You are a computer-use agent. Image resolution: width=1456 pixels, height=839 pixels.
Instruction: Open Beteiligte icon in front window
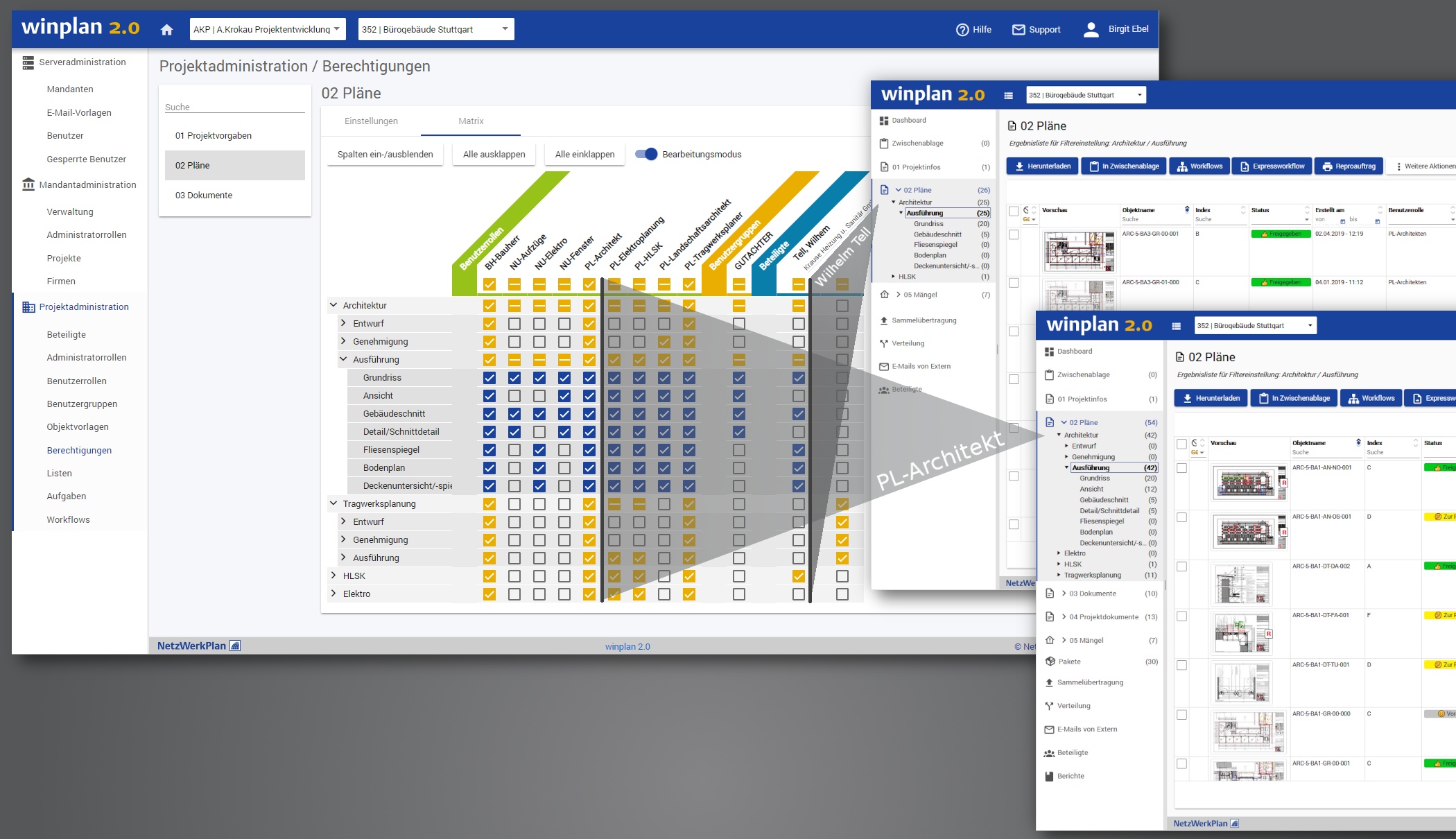tap(1049, 753)
